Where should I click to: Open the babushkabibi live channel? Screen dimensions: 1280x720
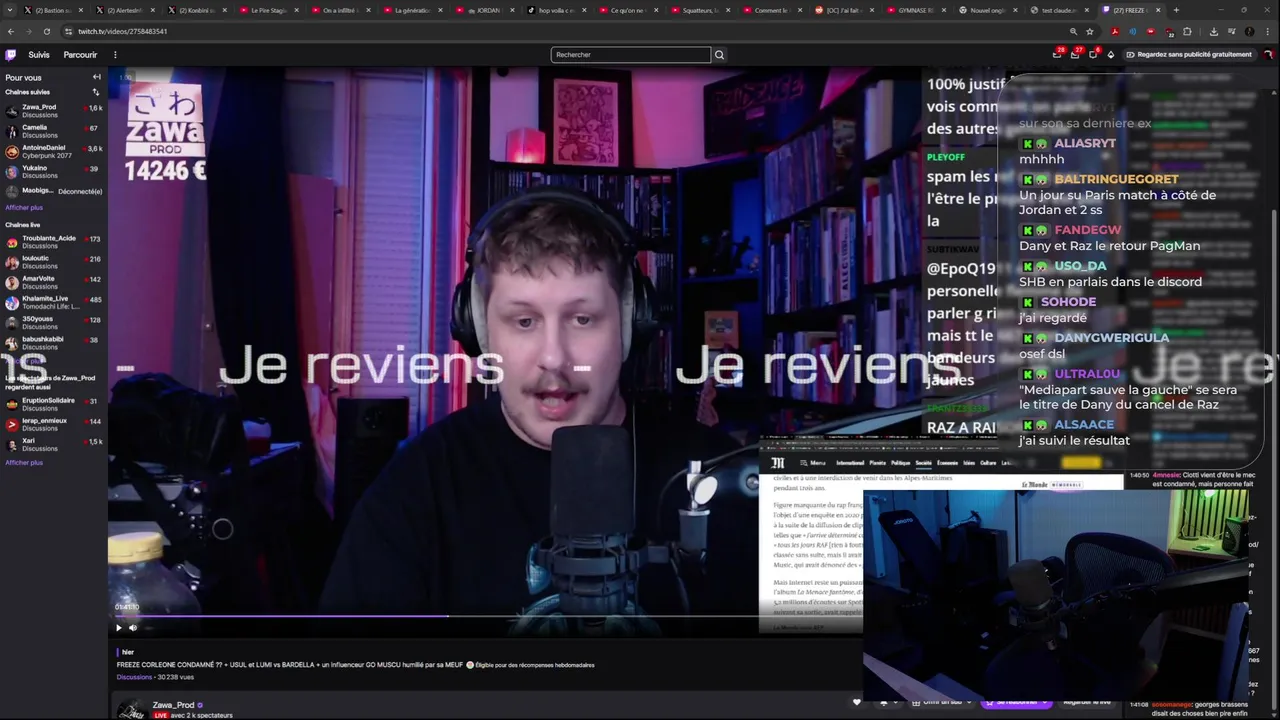[54, 343]
